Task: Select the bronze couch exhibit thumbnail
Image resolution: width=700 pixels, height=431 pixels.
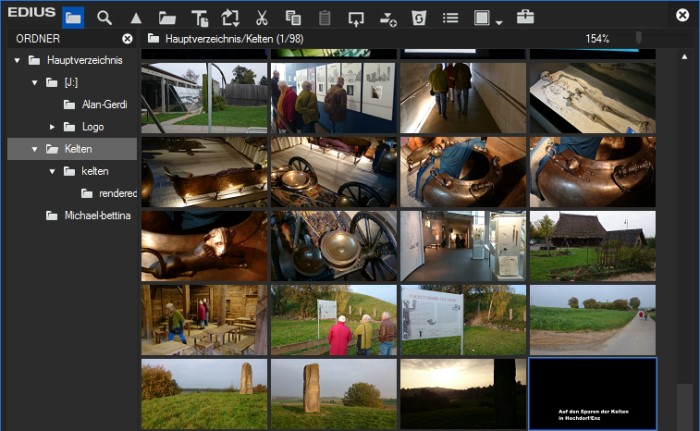Action: click(x=204, y=172)
